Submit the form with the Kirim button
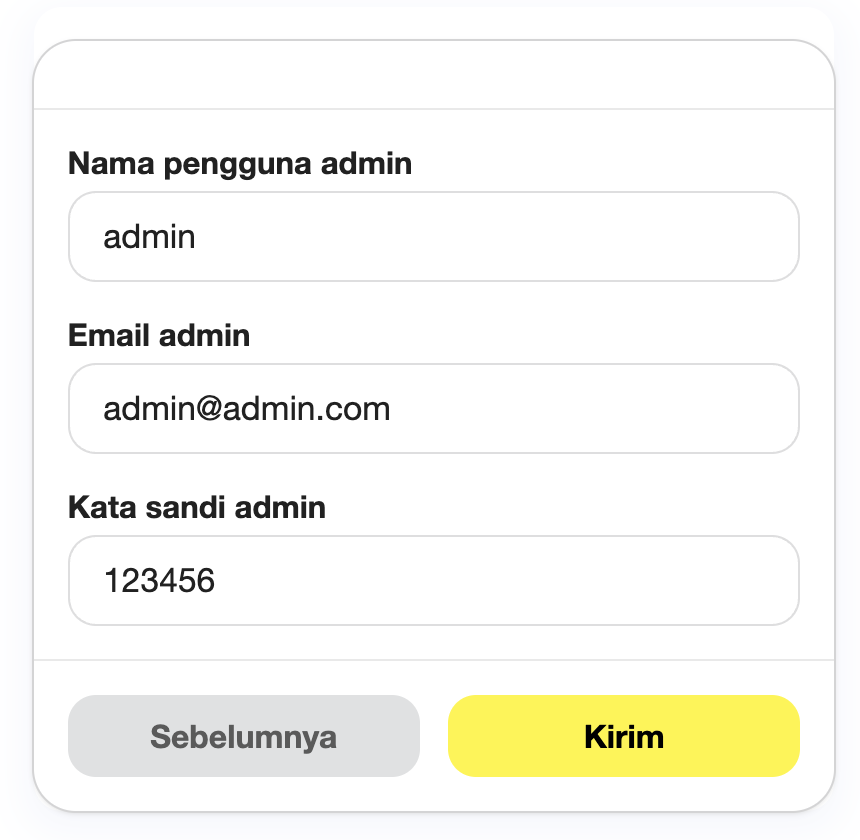860x840 pixels. point(624,736)
